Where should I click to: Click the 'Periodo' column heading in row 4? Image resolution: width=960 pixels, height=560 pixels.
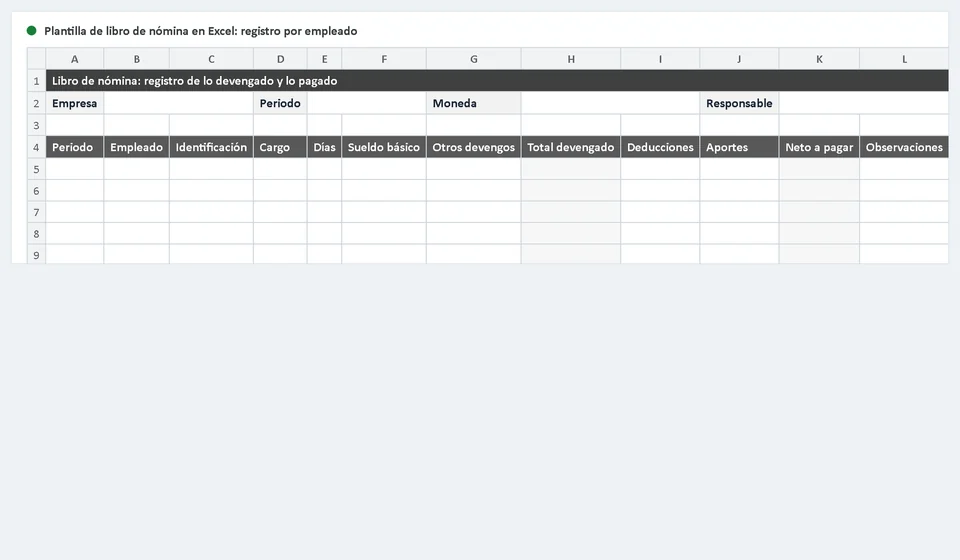pyautogui.click(x=75, y=147)
